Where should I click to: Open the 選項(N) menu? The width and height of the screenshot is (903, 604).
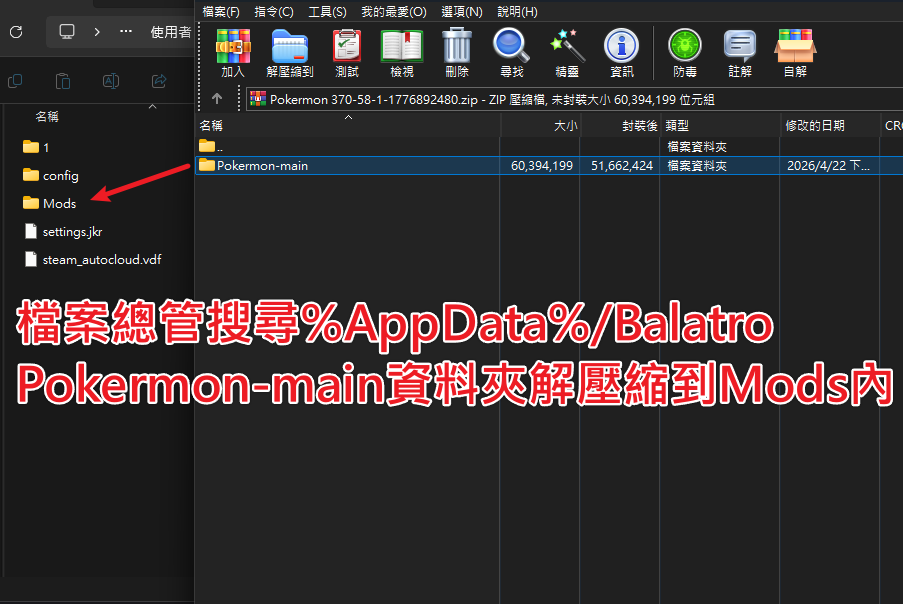461,12
